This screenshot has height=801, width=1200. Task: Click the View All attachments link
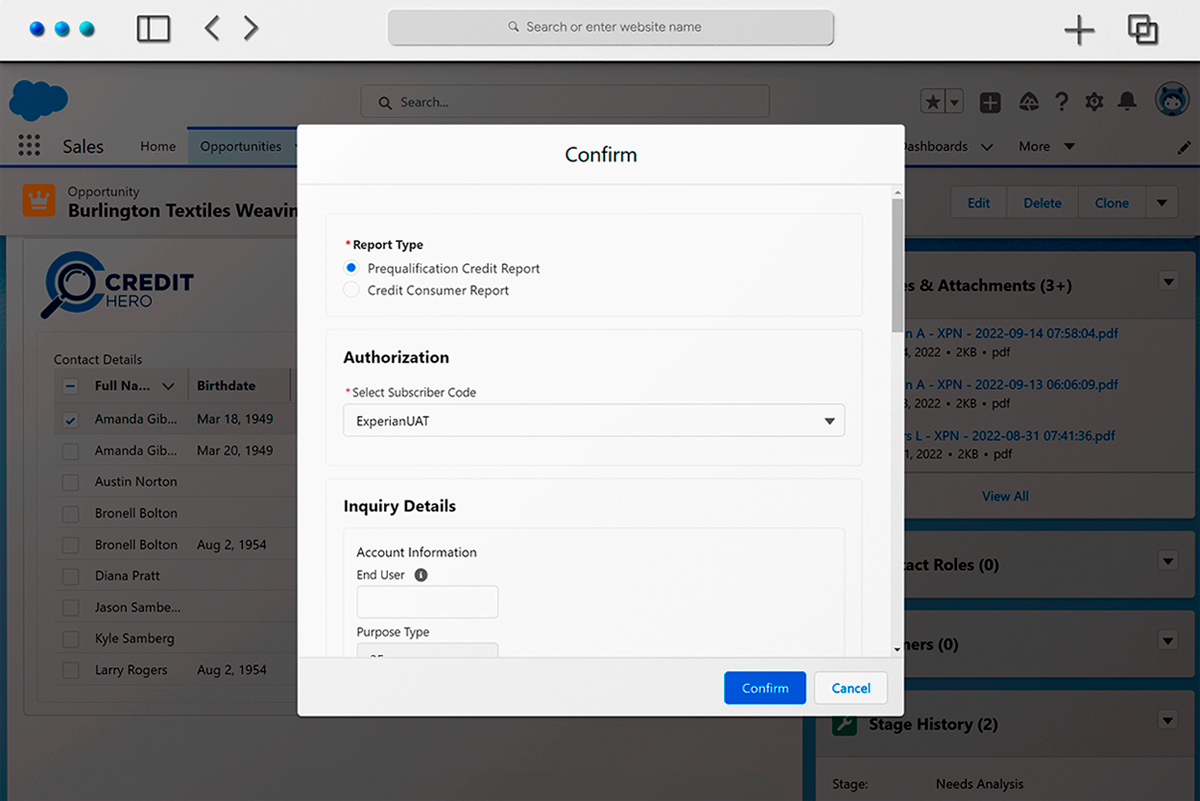coord(1004,495)
